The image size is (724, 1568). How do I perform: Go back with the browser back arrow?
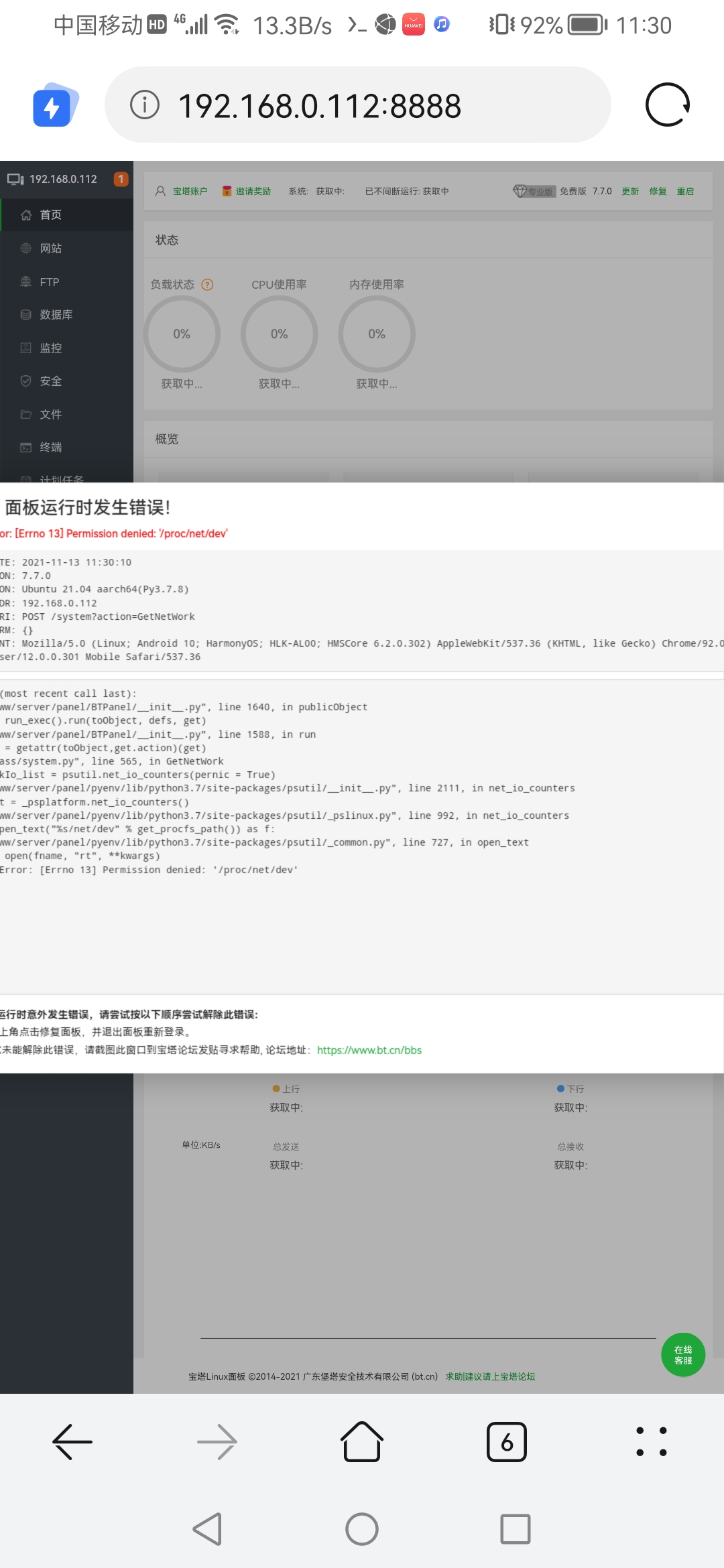click(72, 1441)
